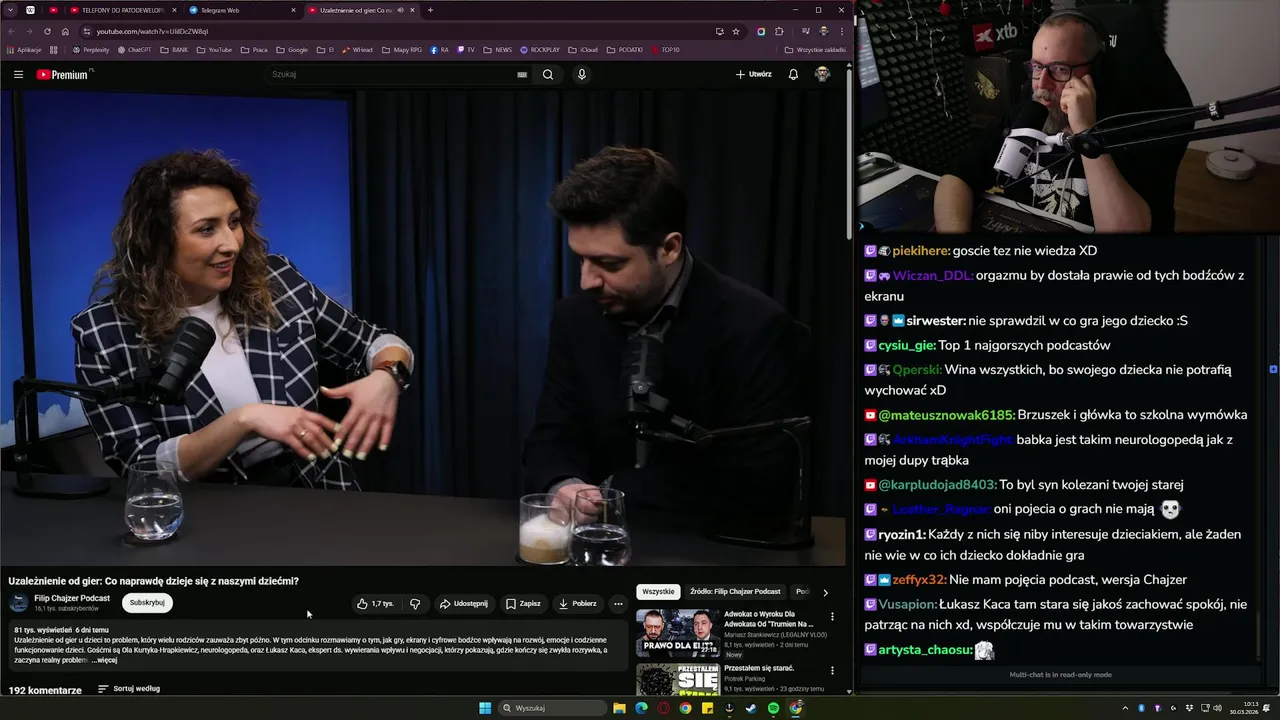Open the Perplexity bookmark

[90, 49]
